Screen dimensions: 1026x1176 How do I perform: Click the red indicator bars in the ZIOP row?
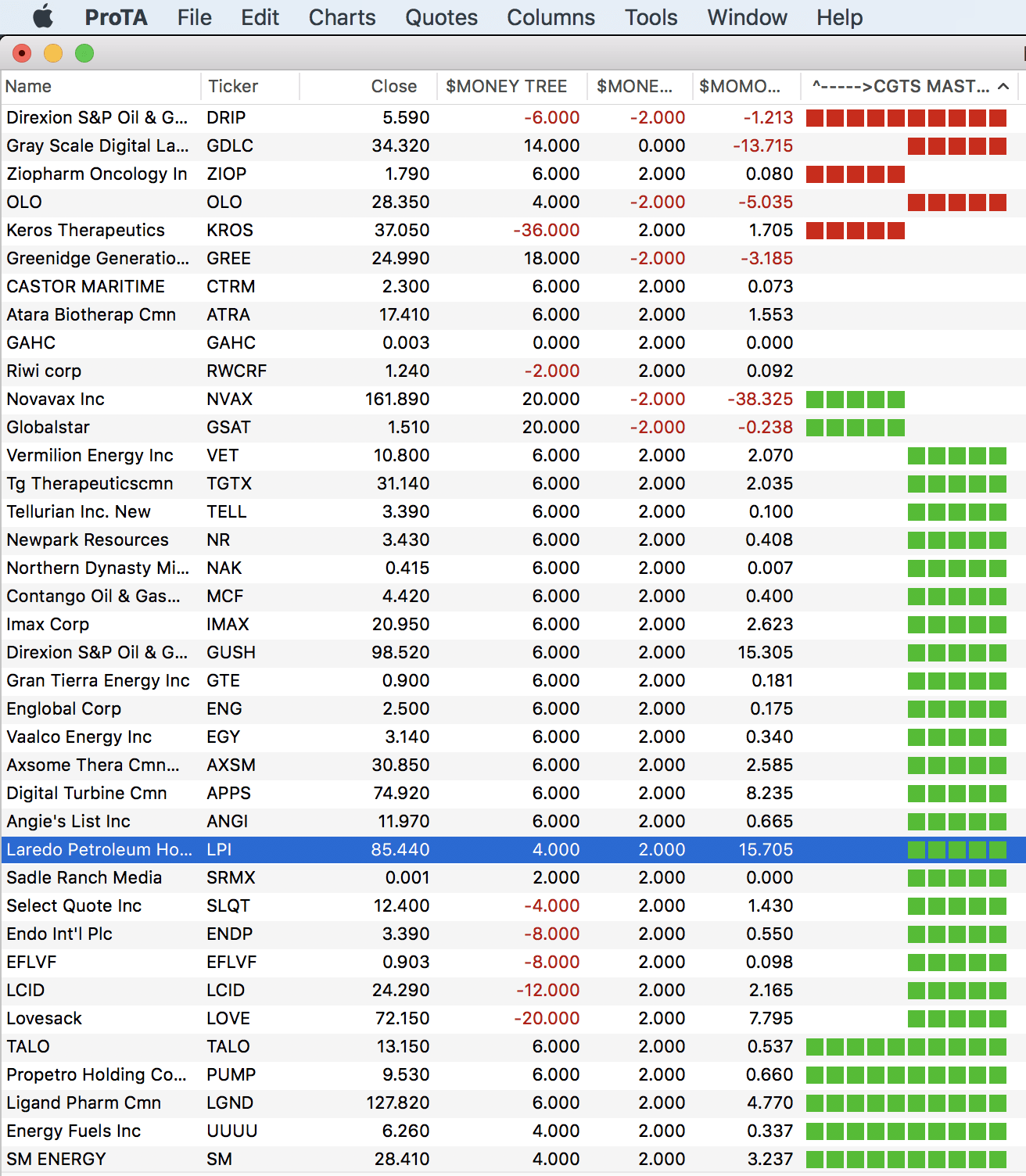click(856, 174)
